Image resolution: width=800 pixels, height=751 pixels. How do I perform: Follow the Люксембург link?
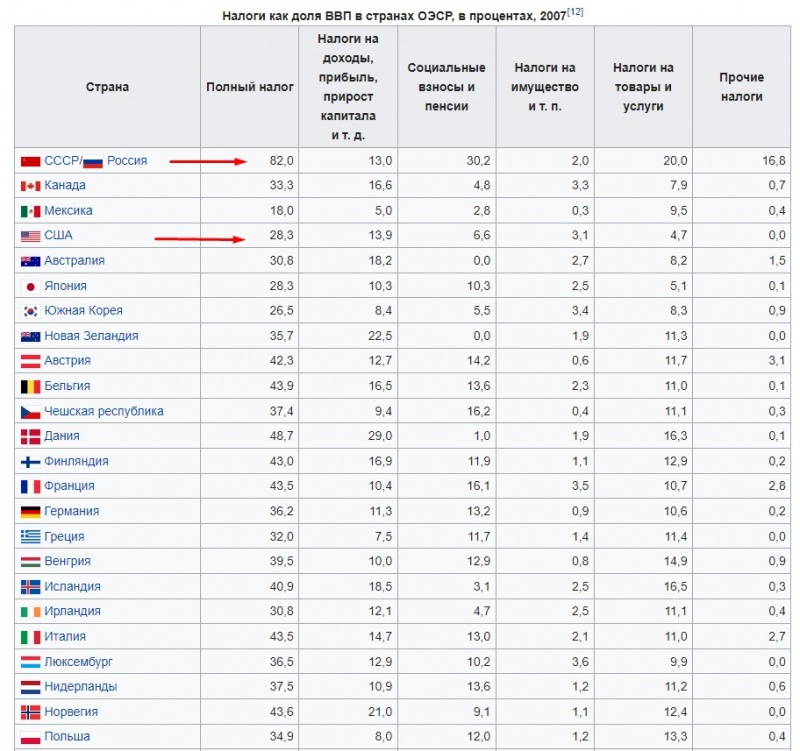pos(79,662)
